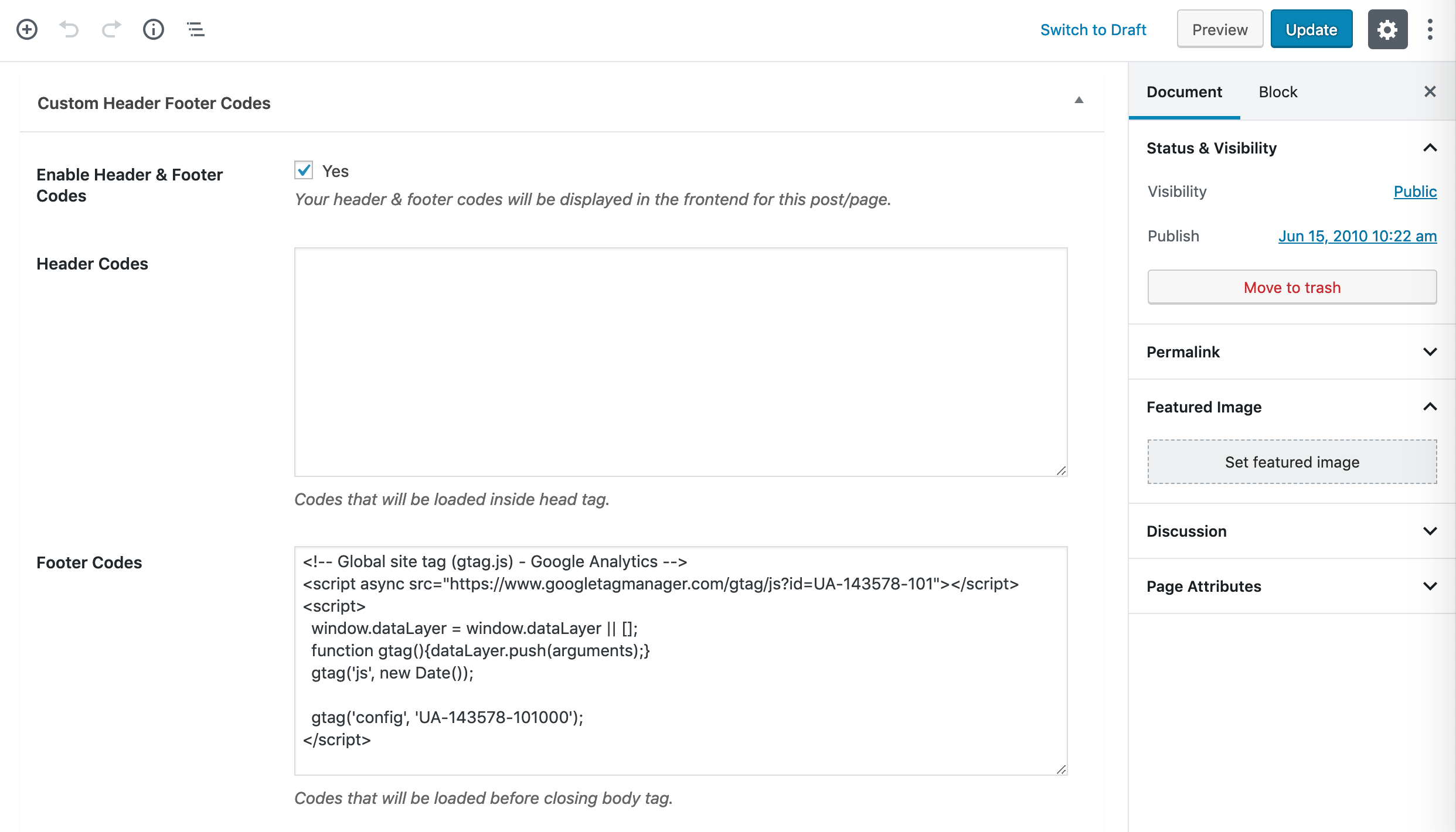
Task: Select the Document tab
Action: tap(1184, 92)
